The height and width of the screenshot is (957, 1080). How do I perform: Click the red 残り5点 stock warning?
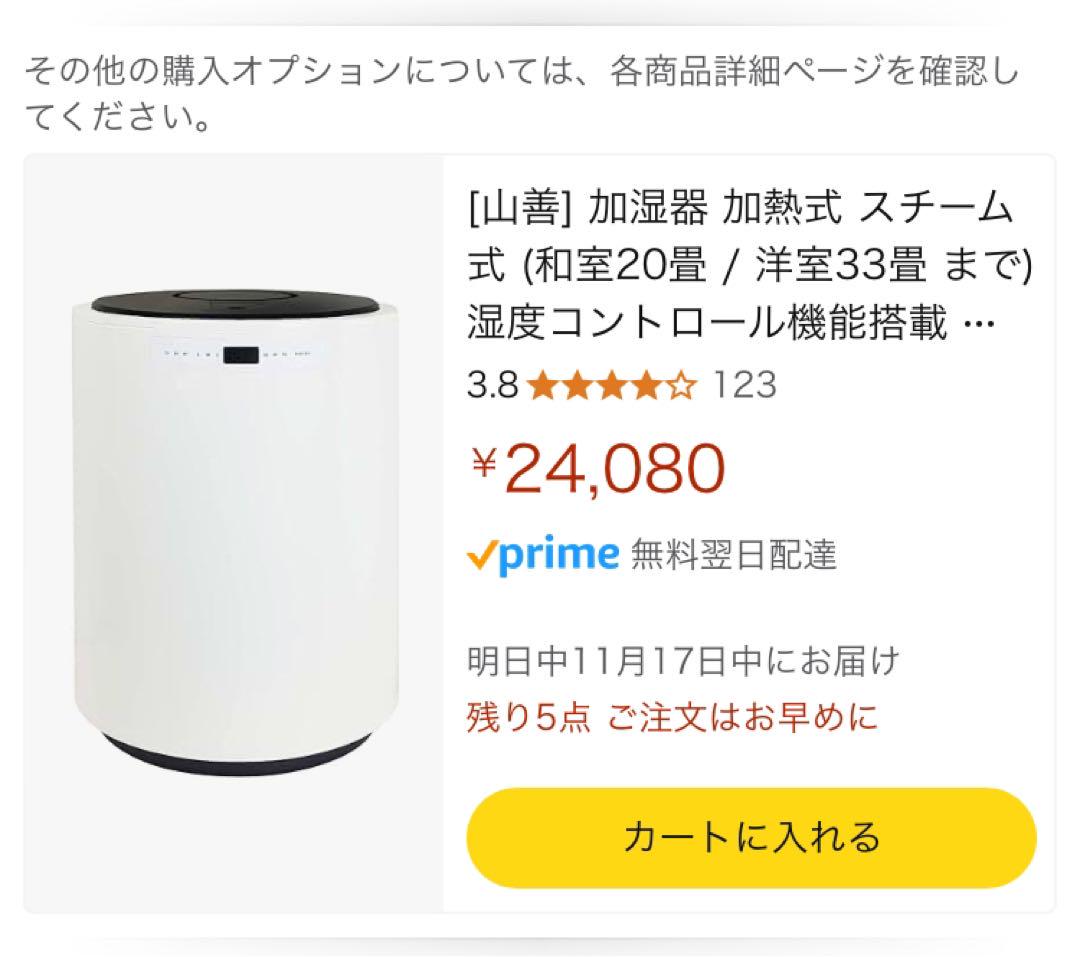pyautogui.click(x=528, y=717)
